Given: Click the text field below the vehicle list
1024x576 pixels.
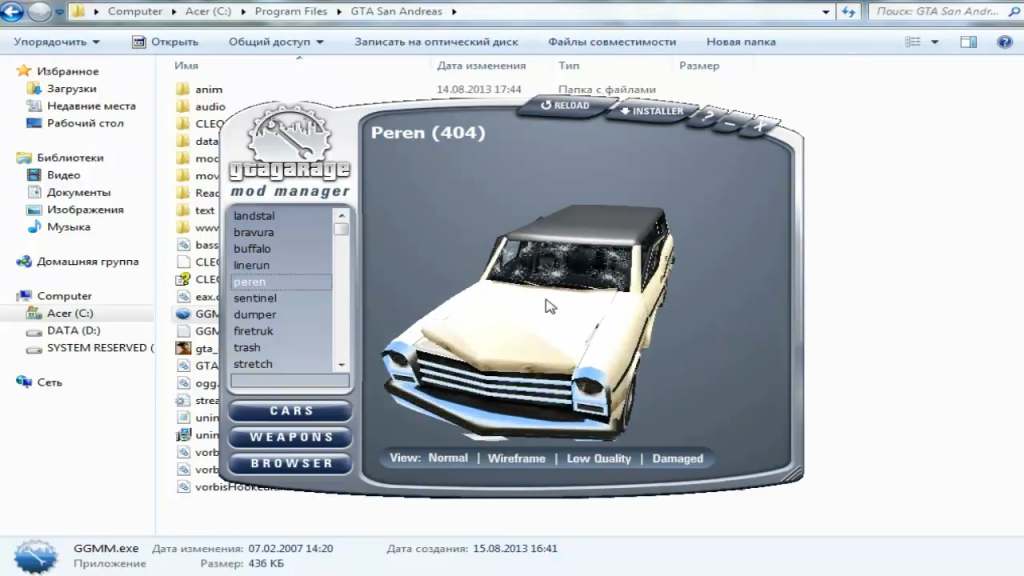Looking at the screenshot, I should (290, 381).
